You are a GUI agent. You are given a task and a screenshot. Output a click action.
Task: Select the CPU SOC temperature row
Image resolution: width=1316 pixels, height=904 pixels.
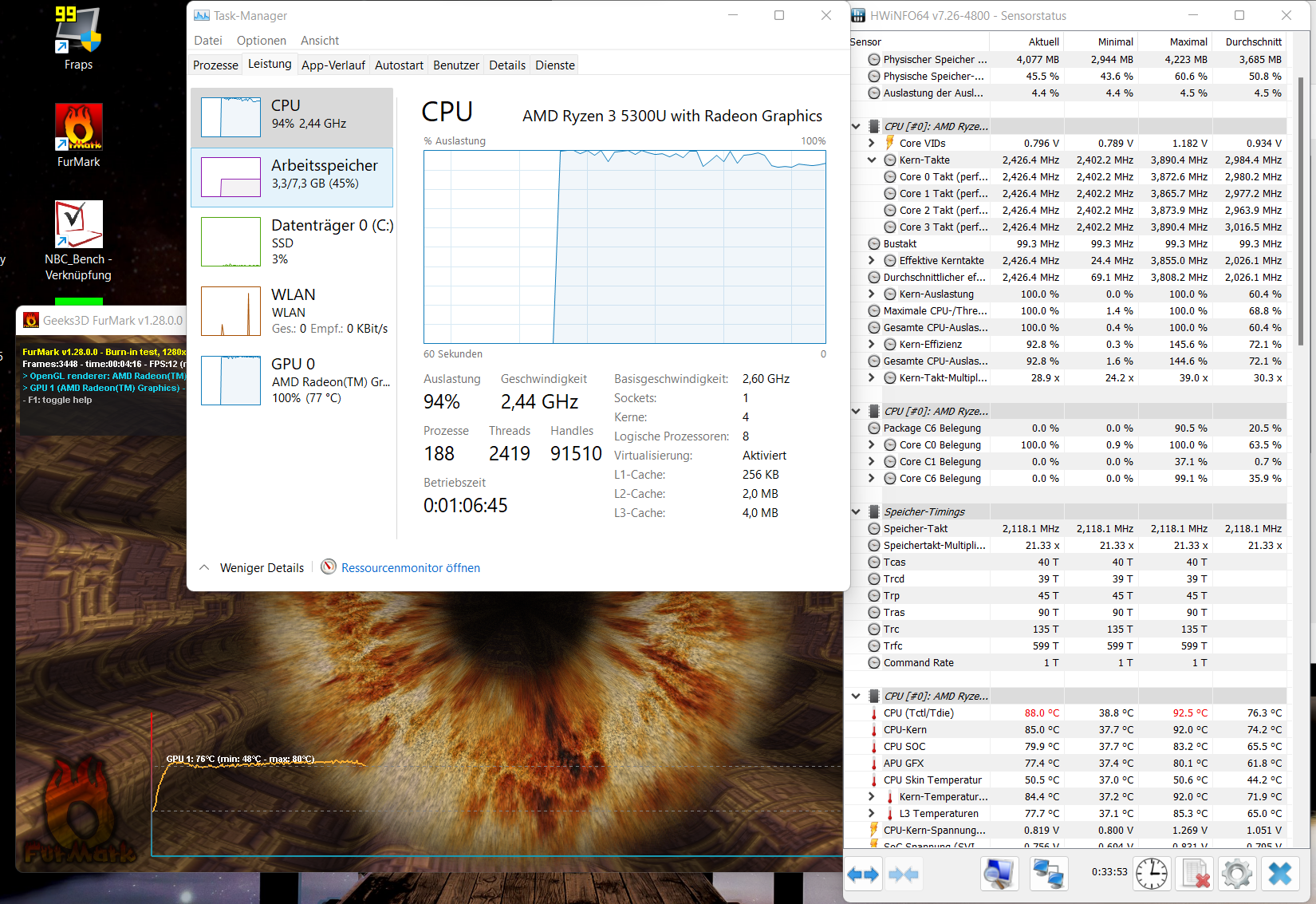[x=1067, y=746]
